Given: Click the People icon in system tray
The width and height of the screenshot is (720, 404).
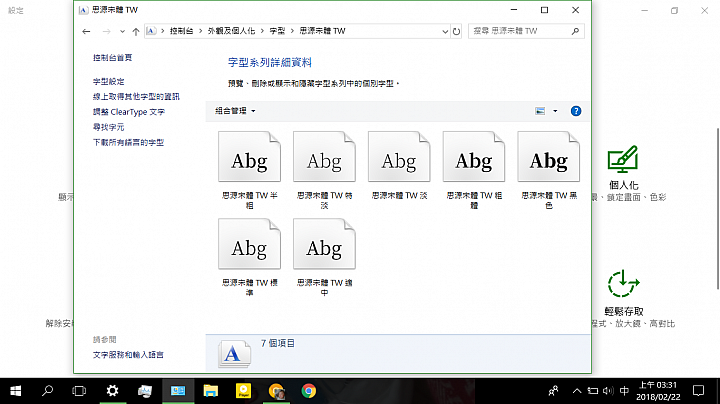Looking at the screenshot, I should click(x=553, y=391).
